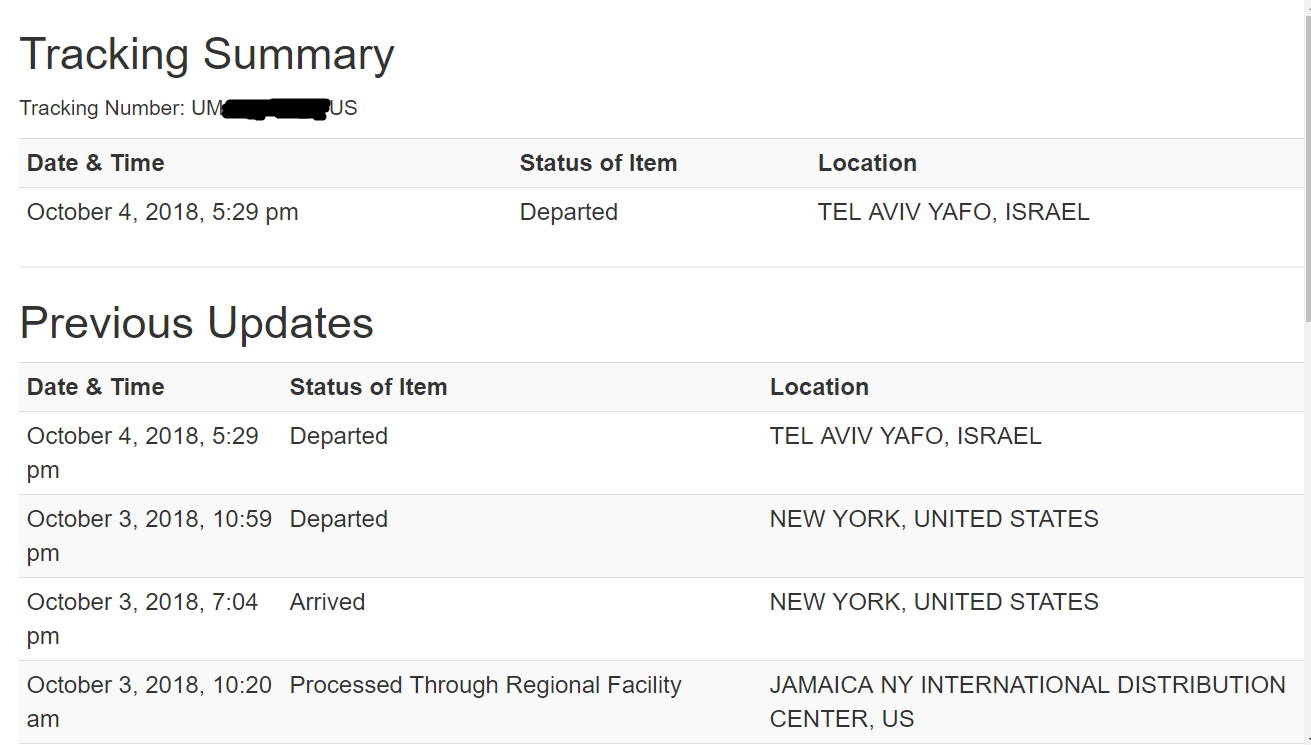Click the Tracking Summary heading
The height and width of the screenshot is (745, 1311).
207,55
